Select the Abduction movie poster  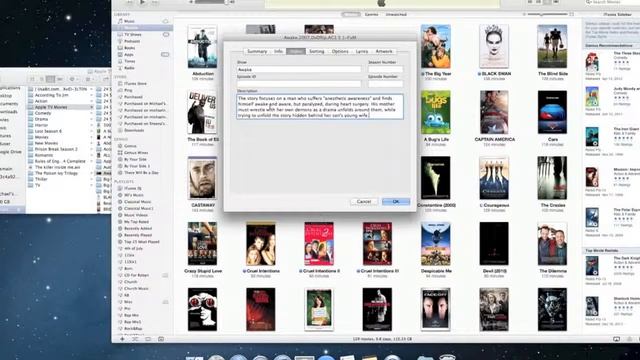202,47
